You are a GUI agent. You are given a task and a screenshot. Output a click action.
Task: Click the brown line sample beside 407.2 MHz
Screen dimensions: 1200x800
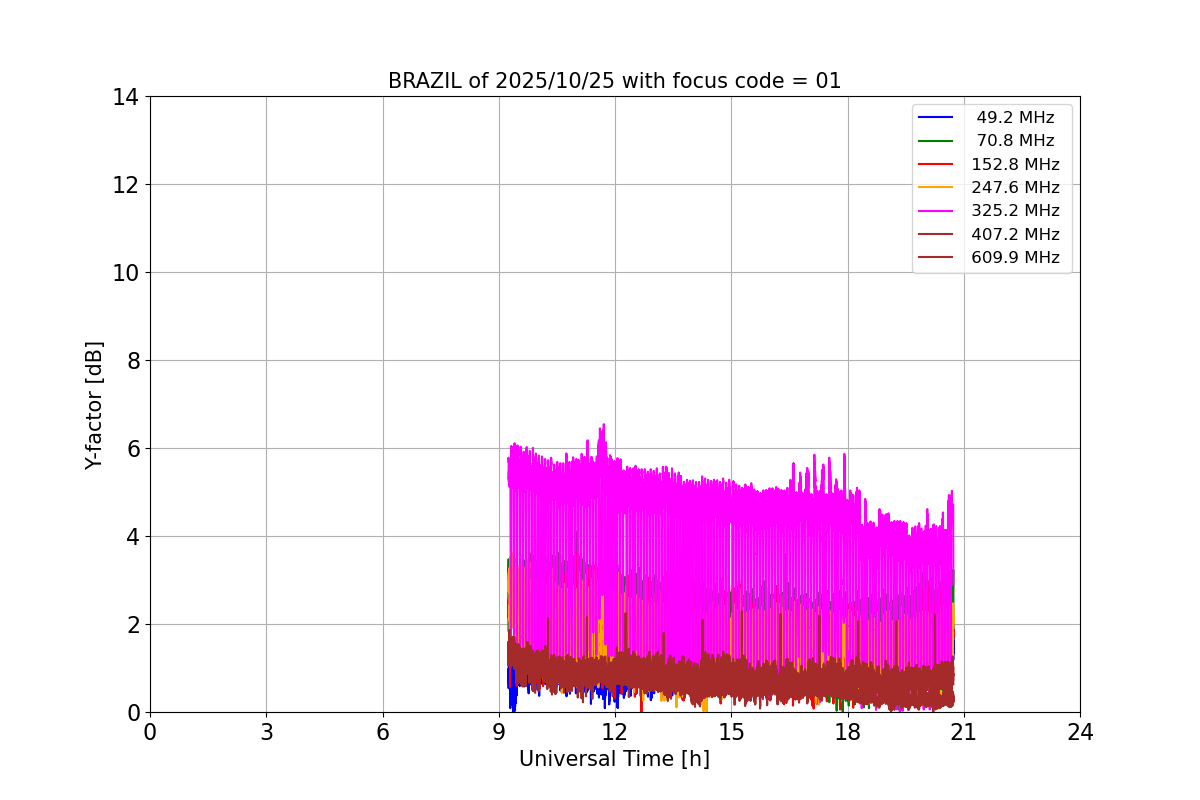coord(936,235)
